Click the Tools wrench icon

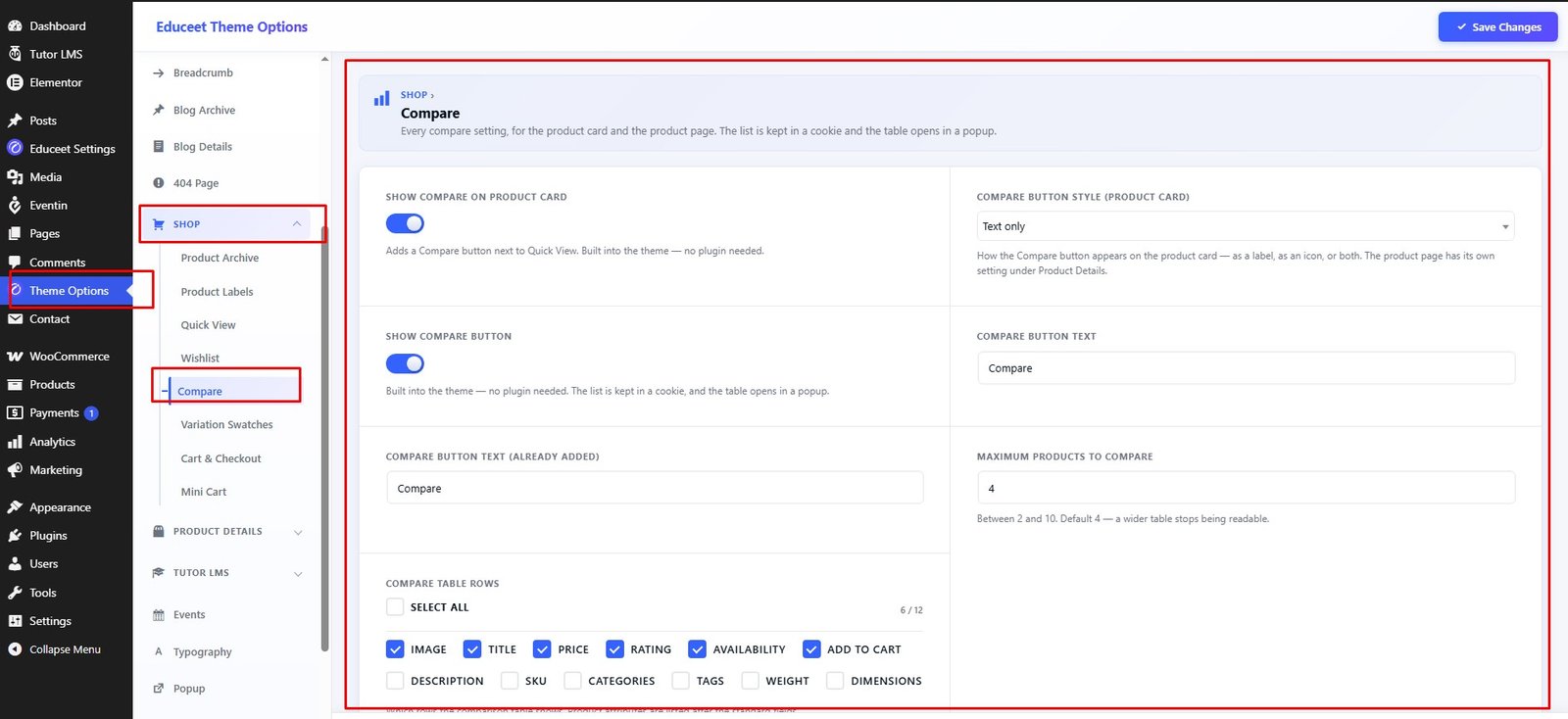(15, 593)
